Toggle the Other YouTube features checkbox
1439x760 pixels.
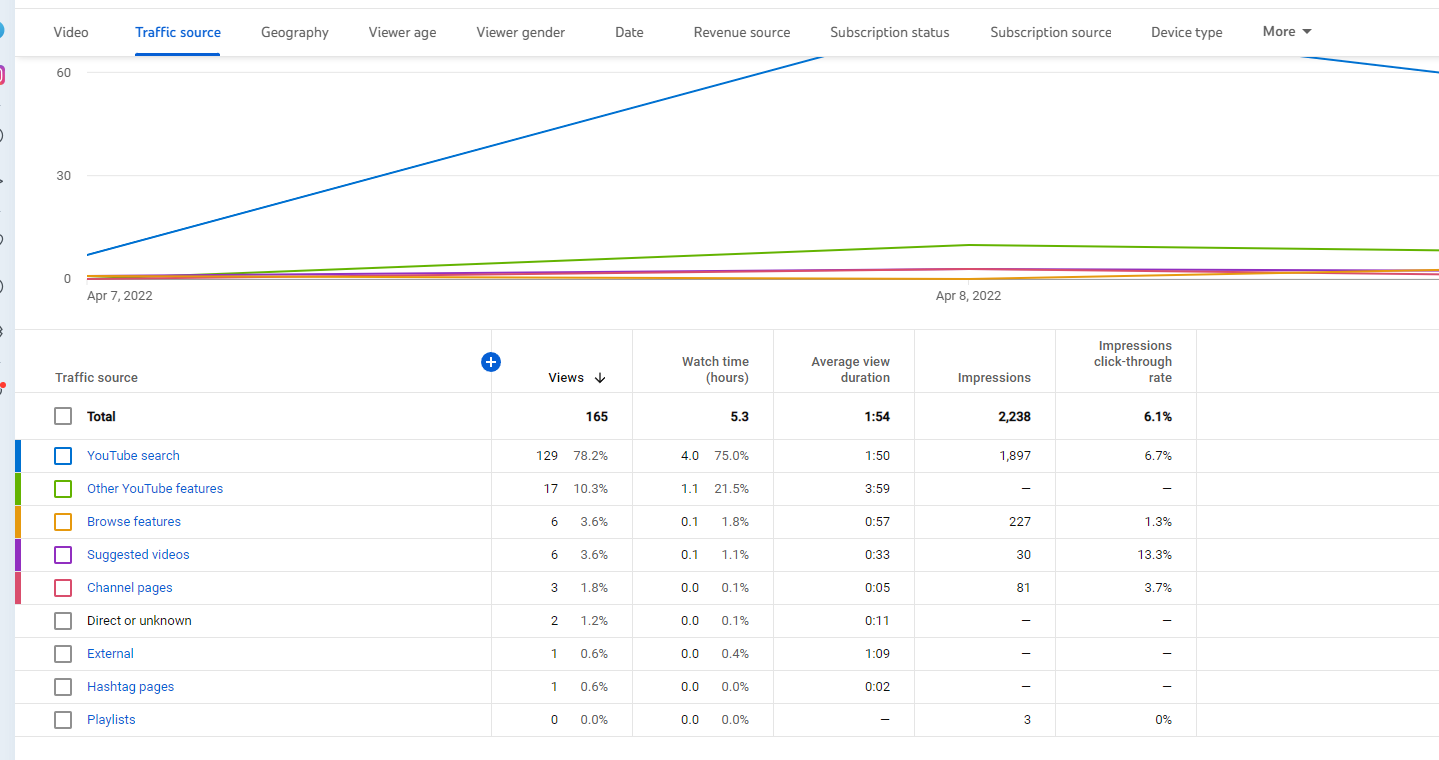63,488
